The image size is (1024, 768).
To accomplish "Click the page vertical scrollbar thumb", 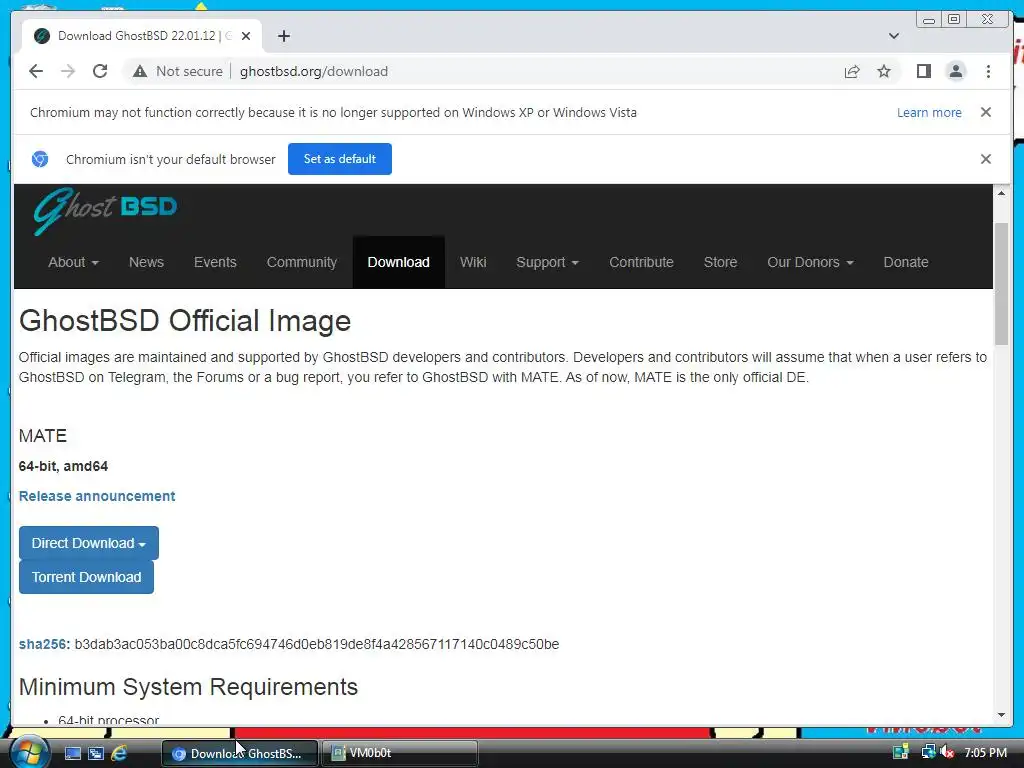I will (1001, 283).
